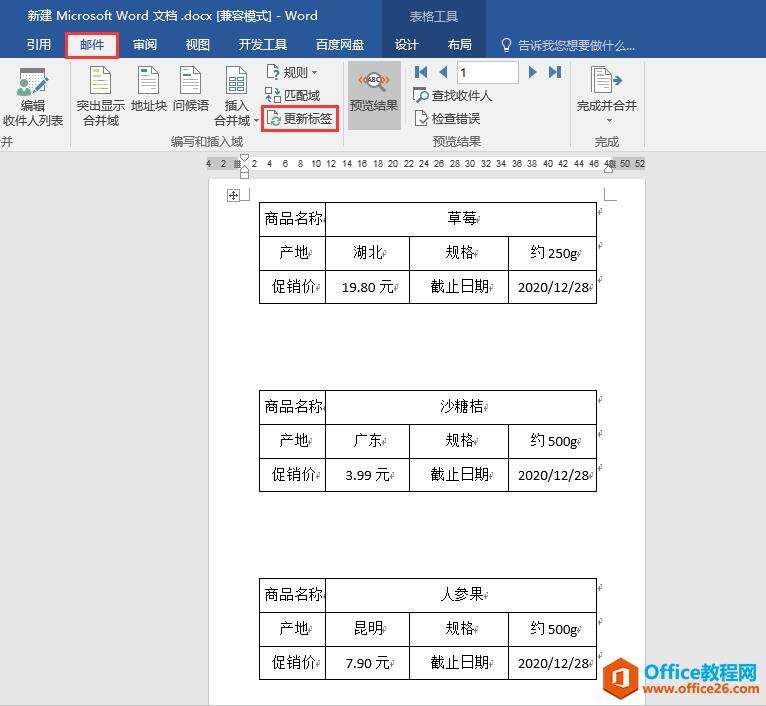
Task: Go to next record
Action: coord(532,72)
